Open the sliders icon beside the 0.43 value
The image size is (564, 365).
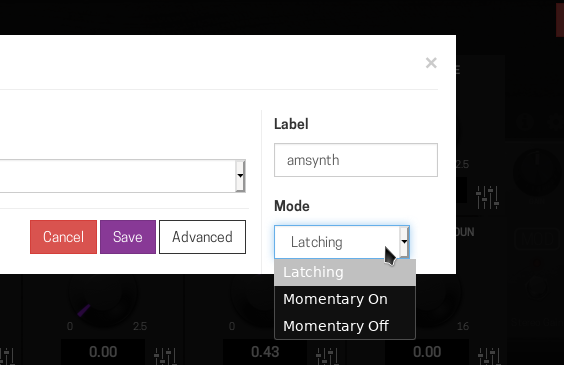click(327, 356)
